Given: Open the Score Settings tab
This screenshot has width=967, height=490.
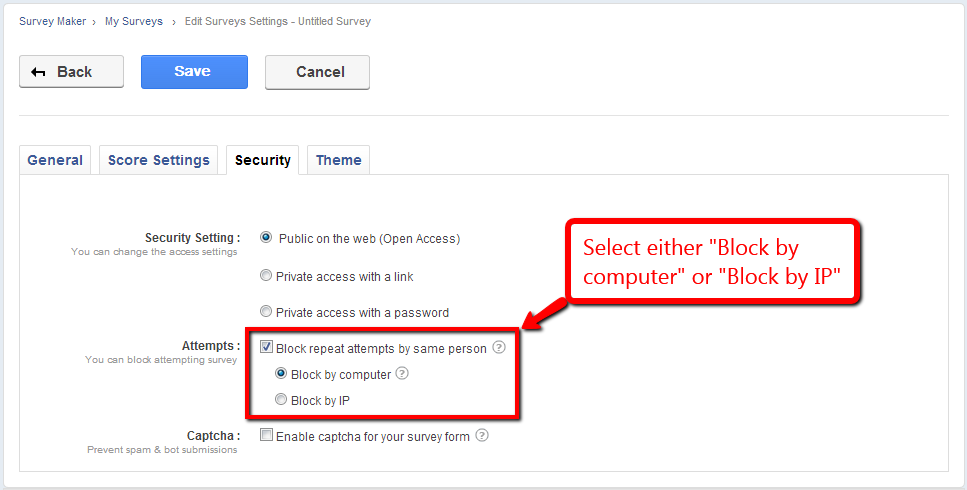Looking at the screenshot, I should (x=159, y=160).
